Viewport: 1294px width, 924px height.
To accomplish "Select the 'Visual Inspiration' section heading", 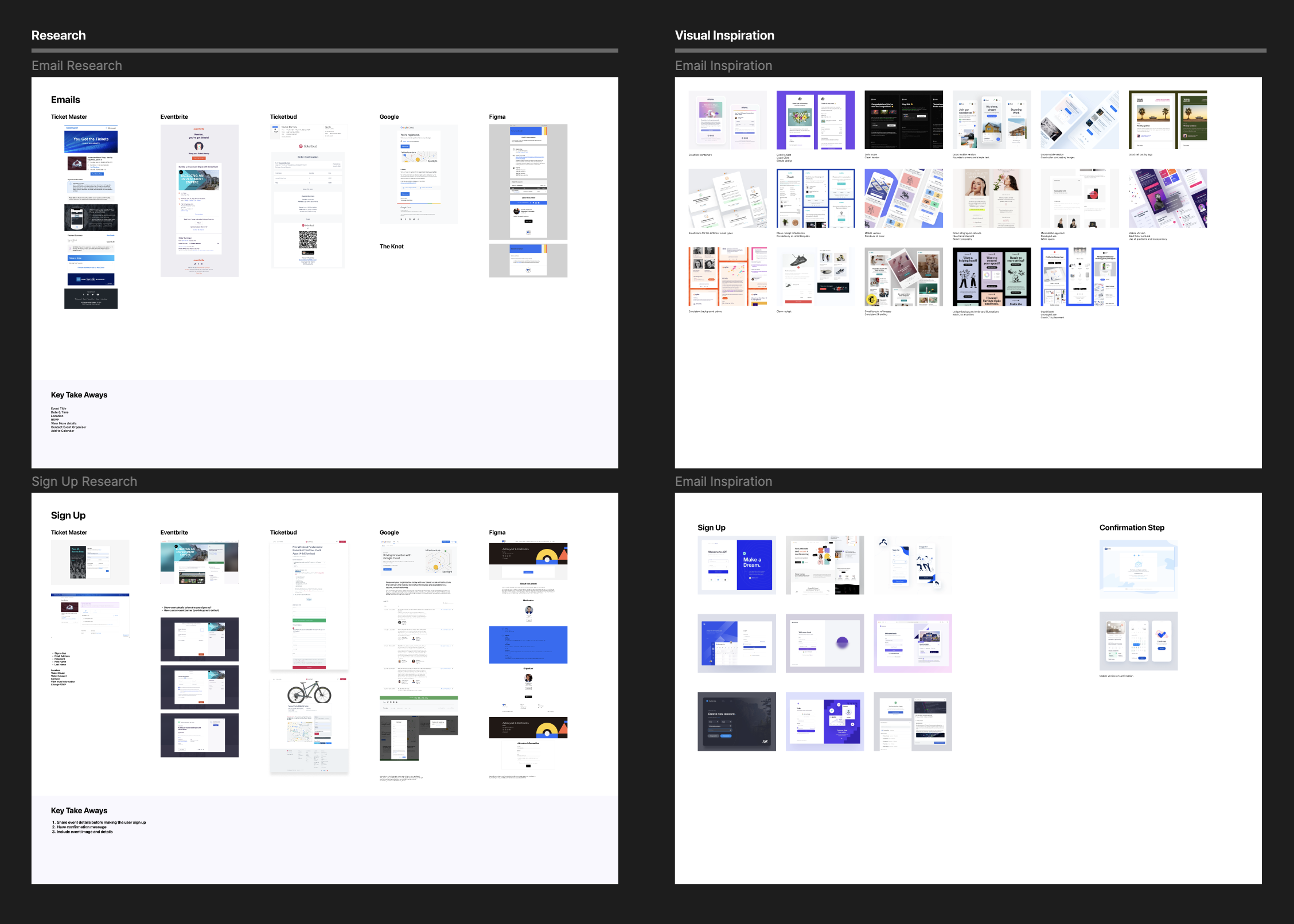I will (x=724, y=36).
